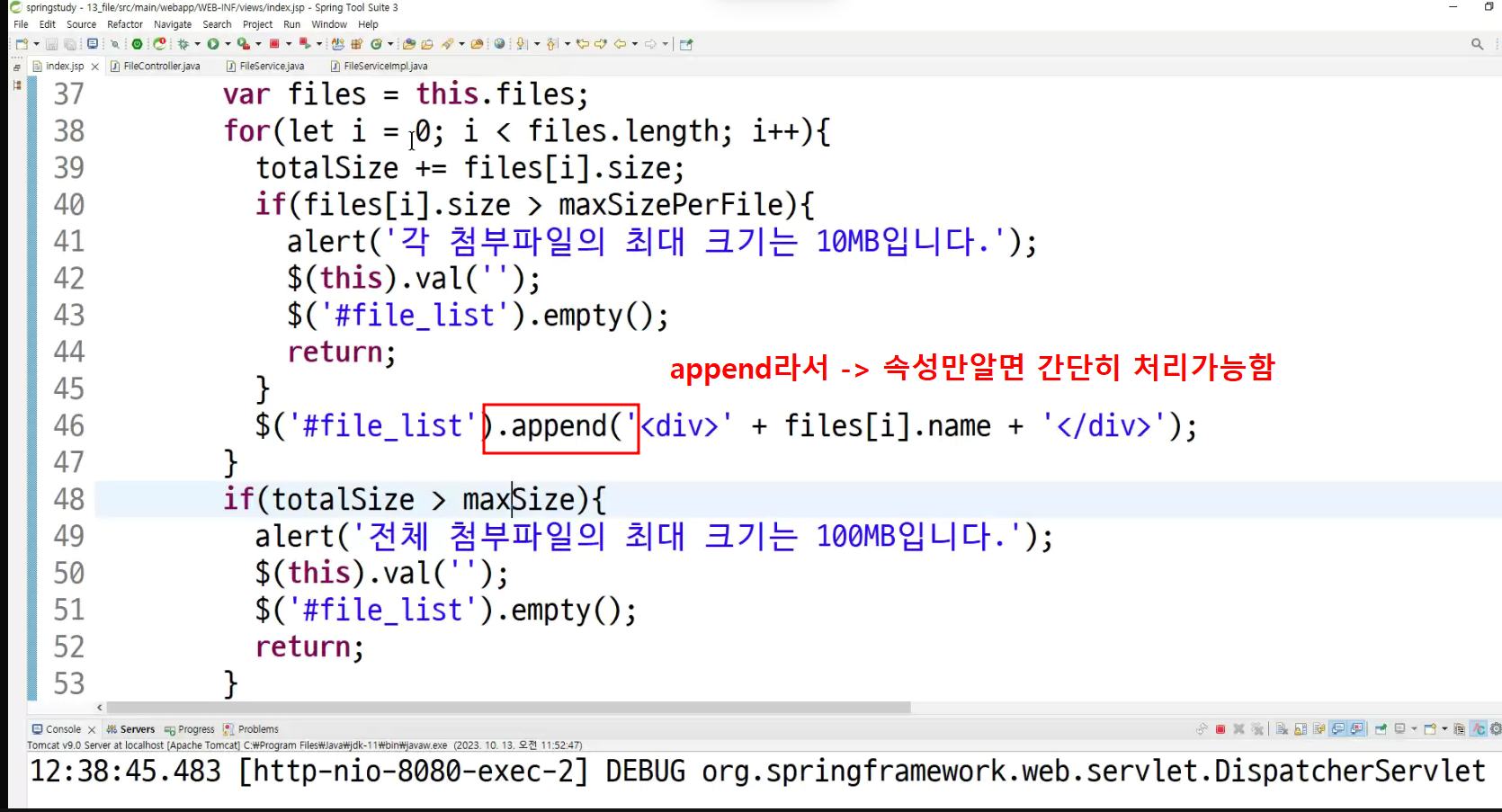Viewport: 1502px width, 812px height.
Task: Click the Search magnifier icon at top right
Action: coord(1477,44)
